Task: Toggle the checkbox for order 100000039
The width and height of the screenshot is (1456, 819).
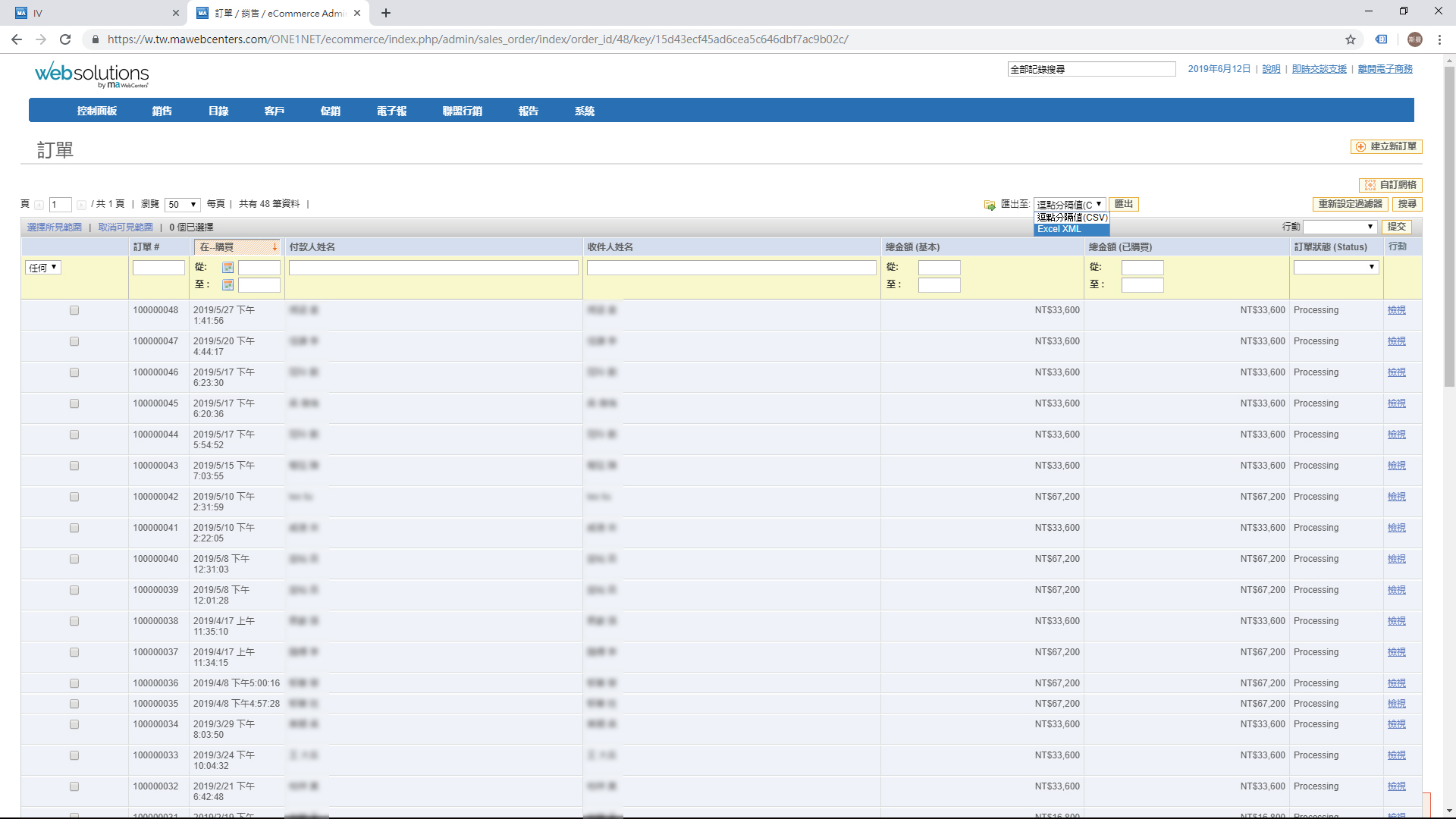Action: (x=74, y=590)
